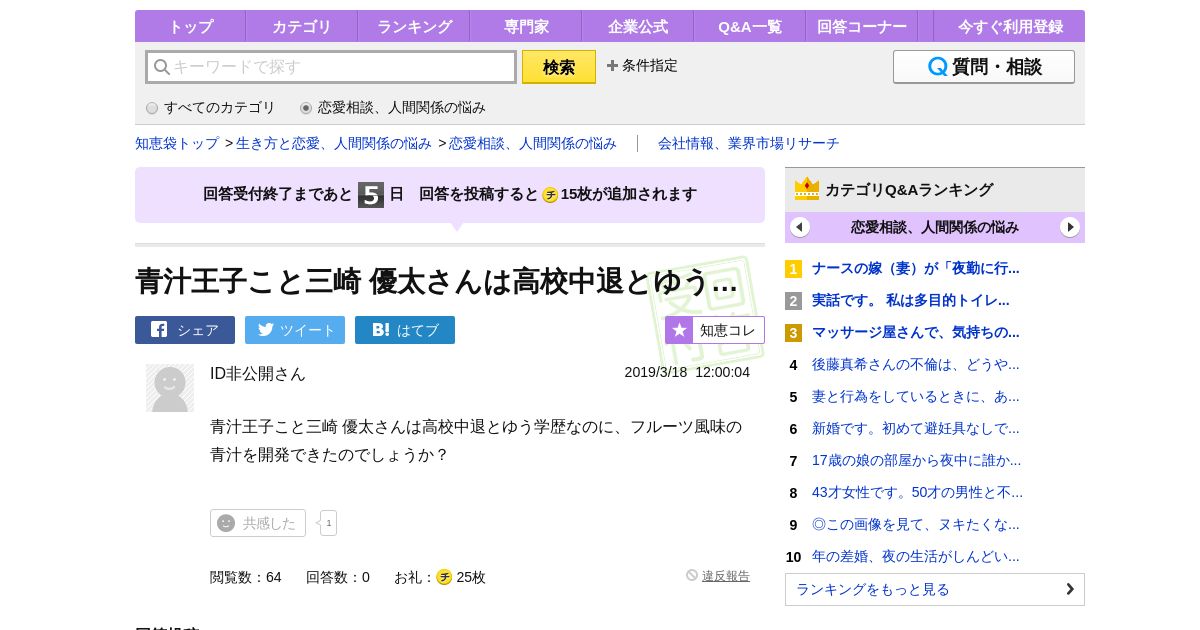Select the 恋愛相談、人間関係の悩み radio button

(306, 108)
